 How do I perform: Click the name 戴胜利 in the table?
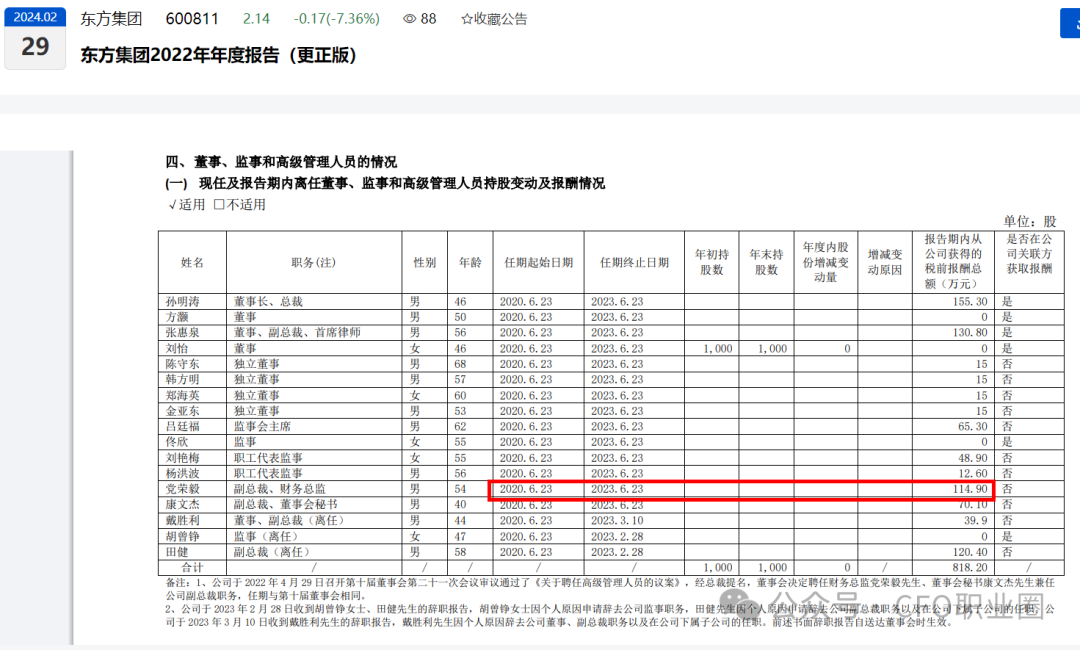tap(183, 521)
